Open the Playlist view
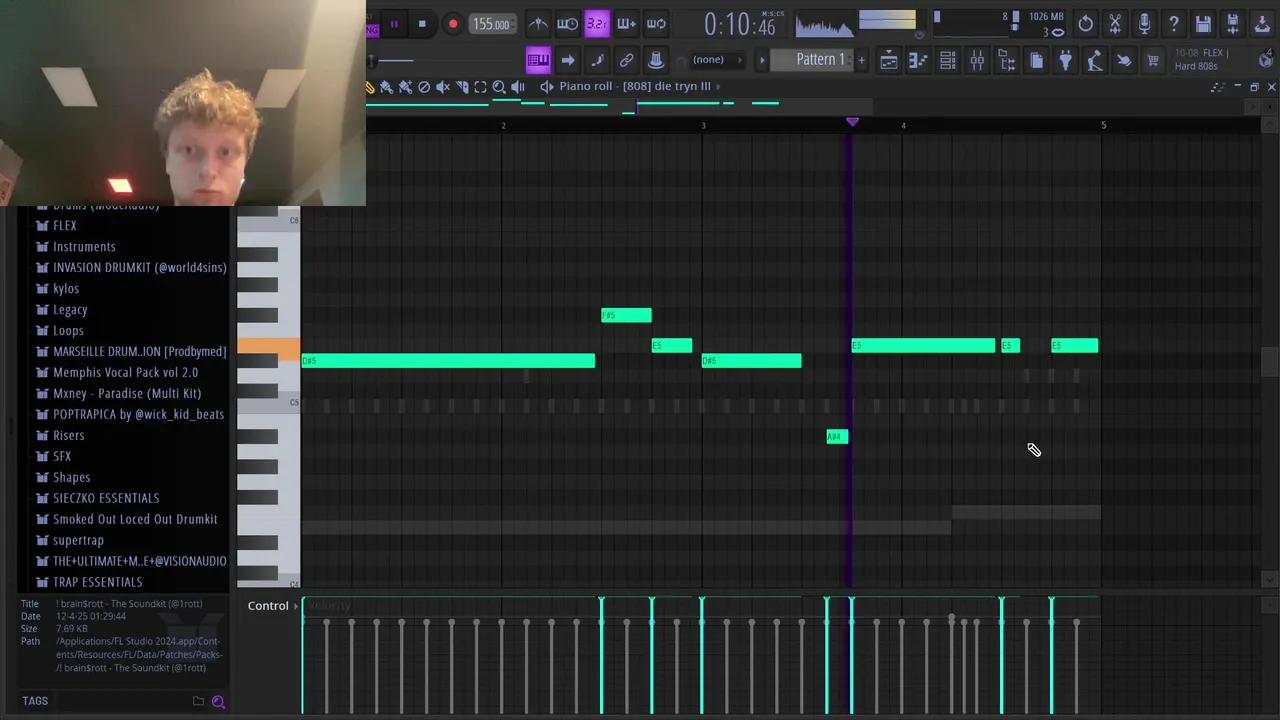 pyautogui.click(x=888, y=61)
